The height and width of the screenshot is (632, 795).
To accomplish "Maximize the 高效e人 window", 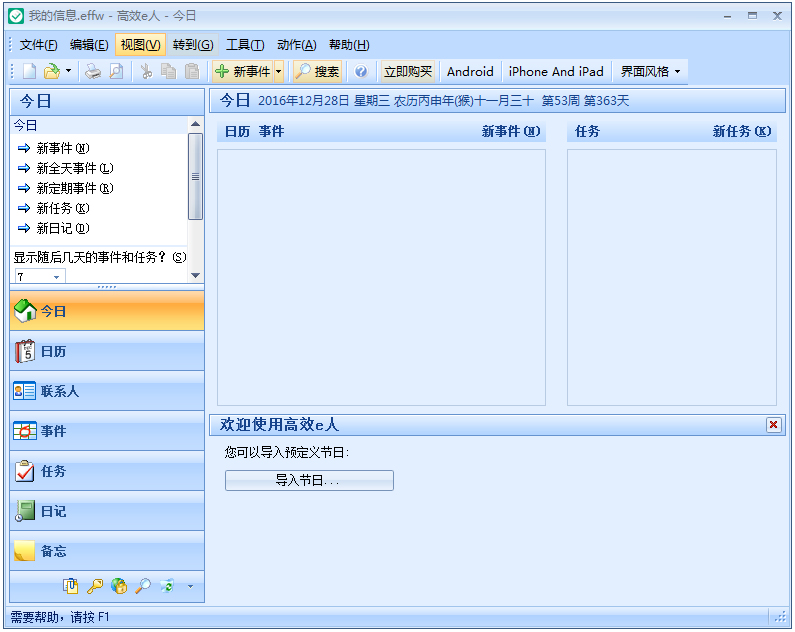I will (752, 16).
